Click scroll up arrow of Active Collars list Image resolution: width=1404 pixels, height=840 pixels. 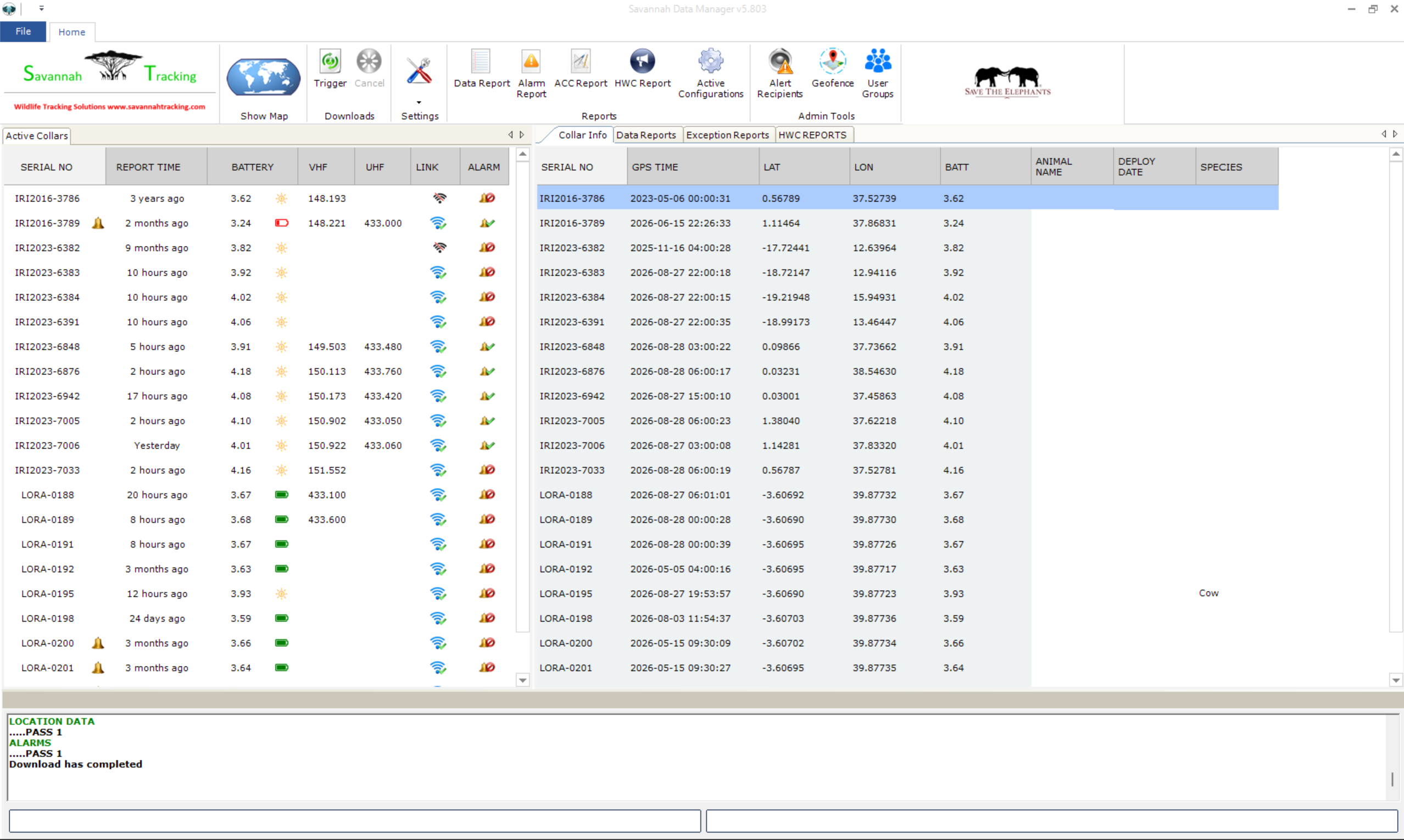[523, 154]
